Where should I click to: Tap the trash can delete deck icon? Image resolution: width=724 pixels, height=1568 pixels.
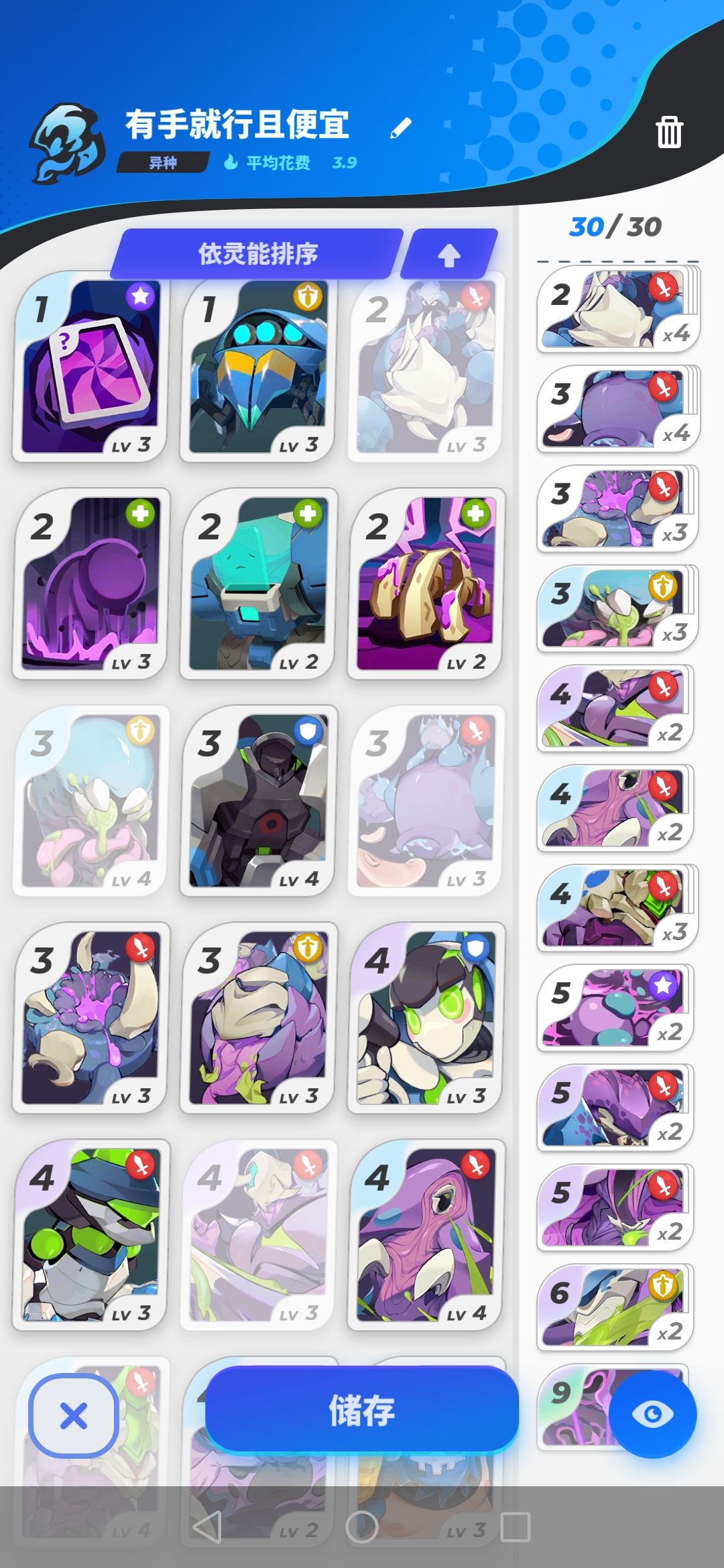669,131
